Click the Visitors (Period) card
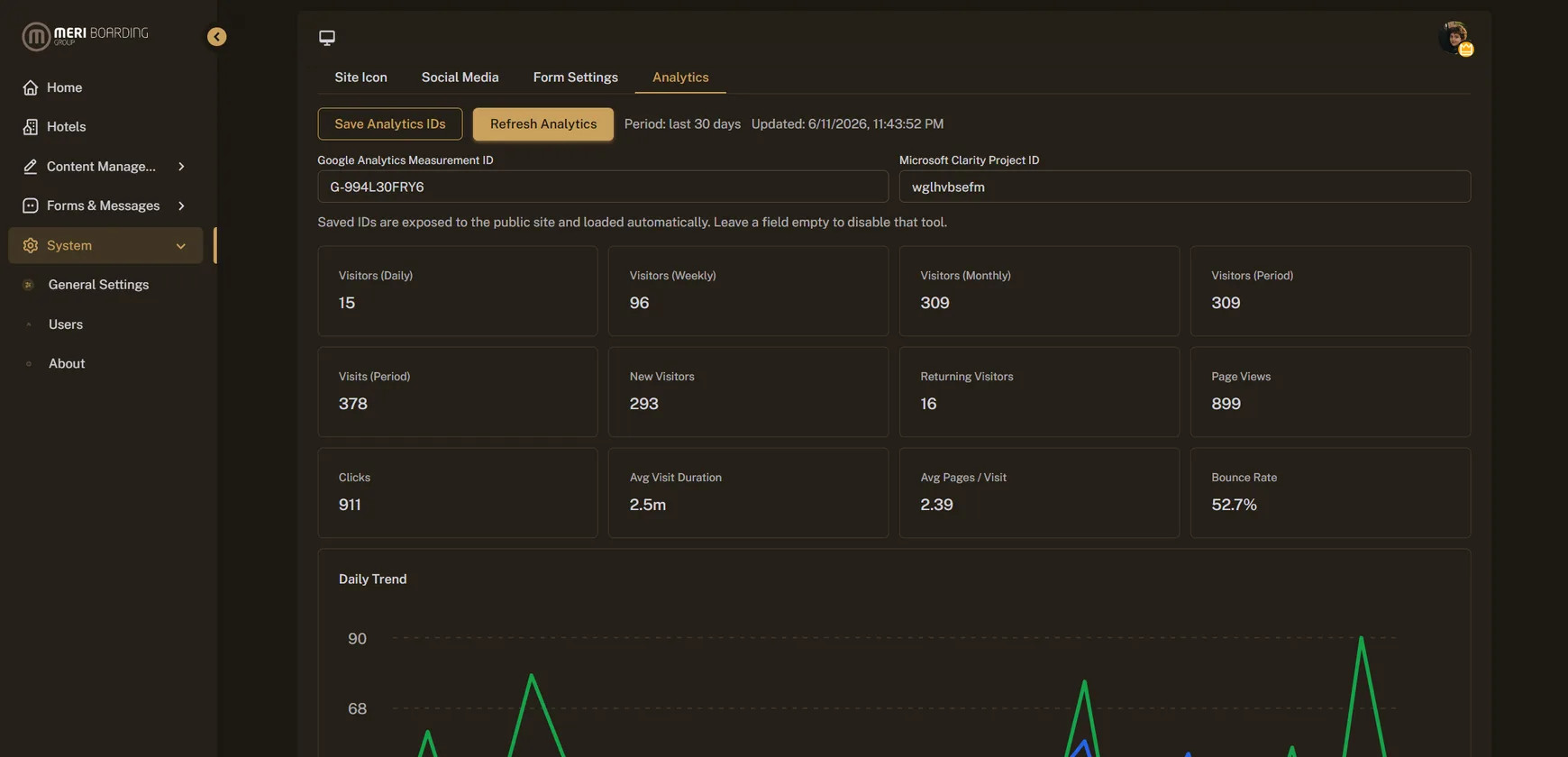This screenshot has width=1568, height=757. point(1330,291)
